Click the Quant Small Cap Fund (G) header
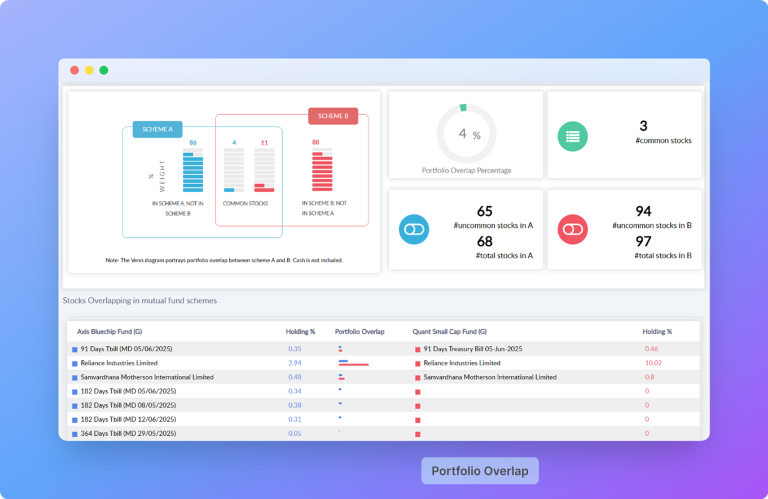The height and width of the screenshot is (499, 768). [x=450, y=332]
